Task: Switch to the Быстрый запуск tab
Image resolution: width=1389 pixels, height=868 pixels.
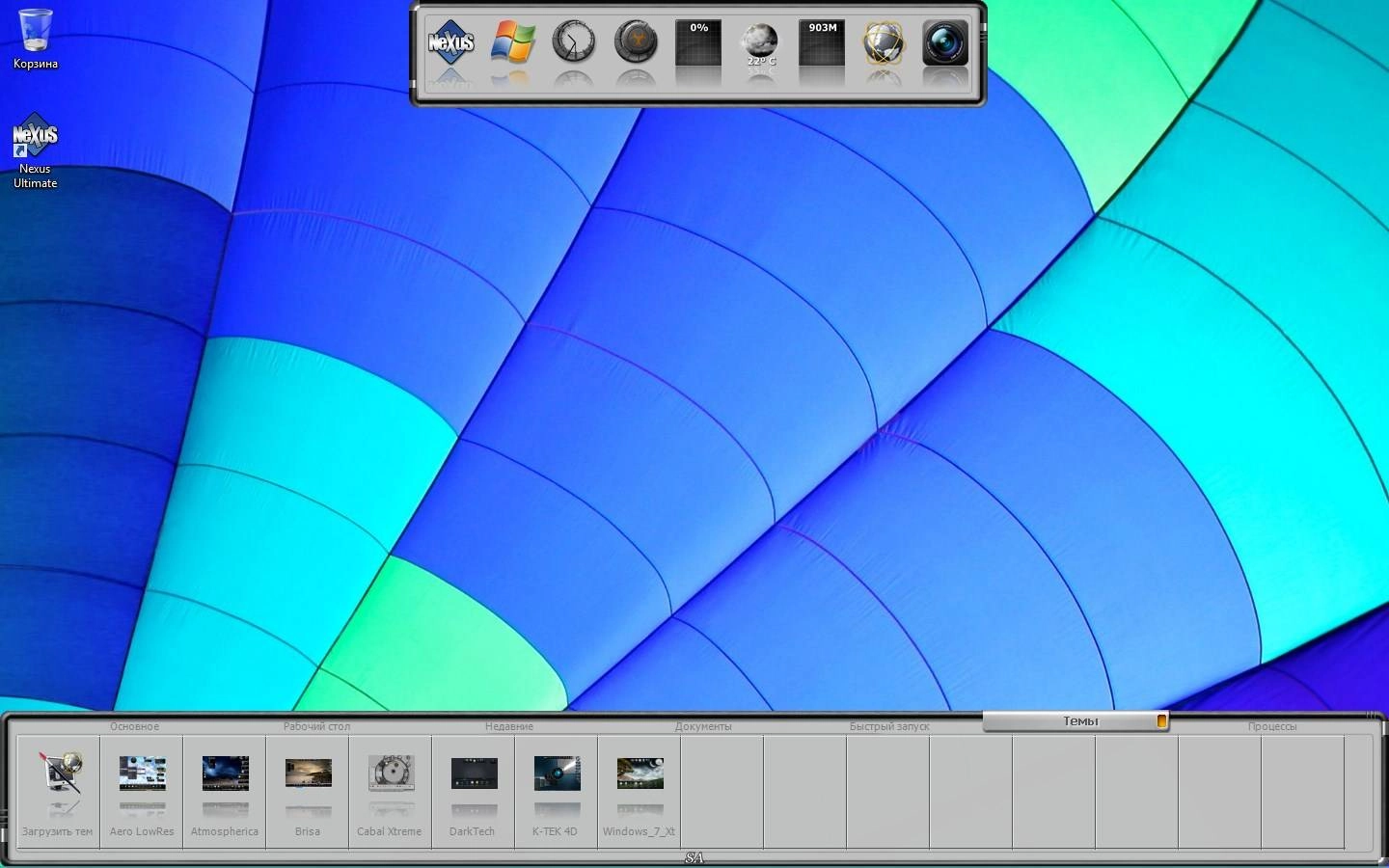Action: point(889,726)
